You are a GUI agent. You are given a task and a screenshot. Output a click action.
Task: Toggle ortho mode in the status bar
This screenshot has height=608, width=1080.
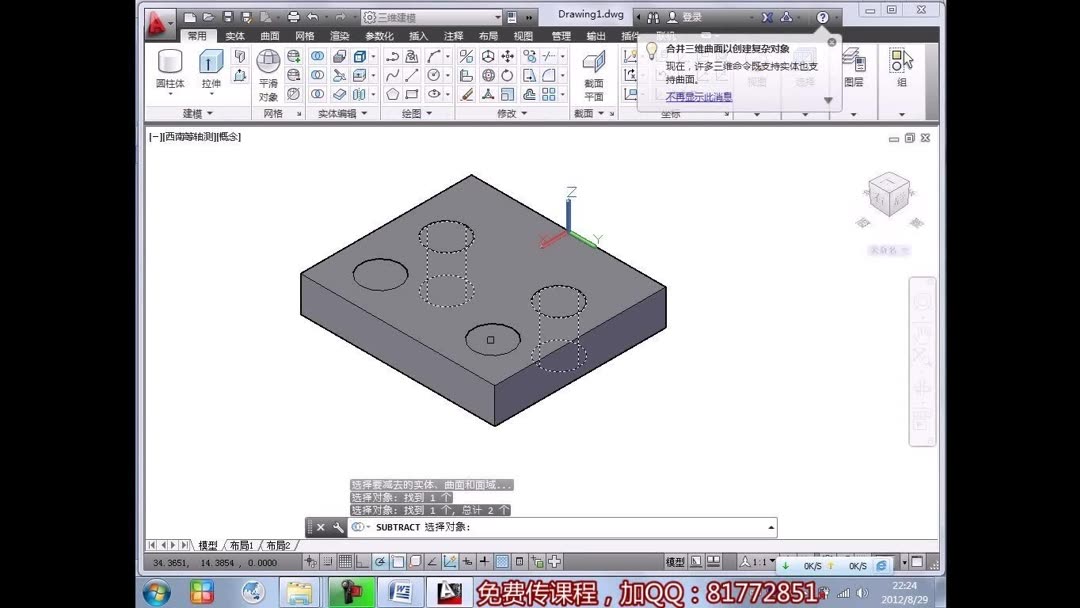362,561
